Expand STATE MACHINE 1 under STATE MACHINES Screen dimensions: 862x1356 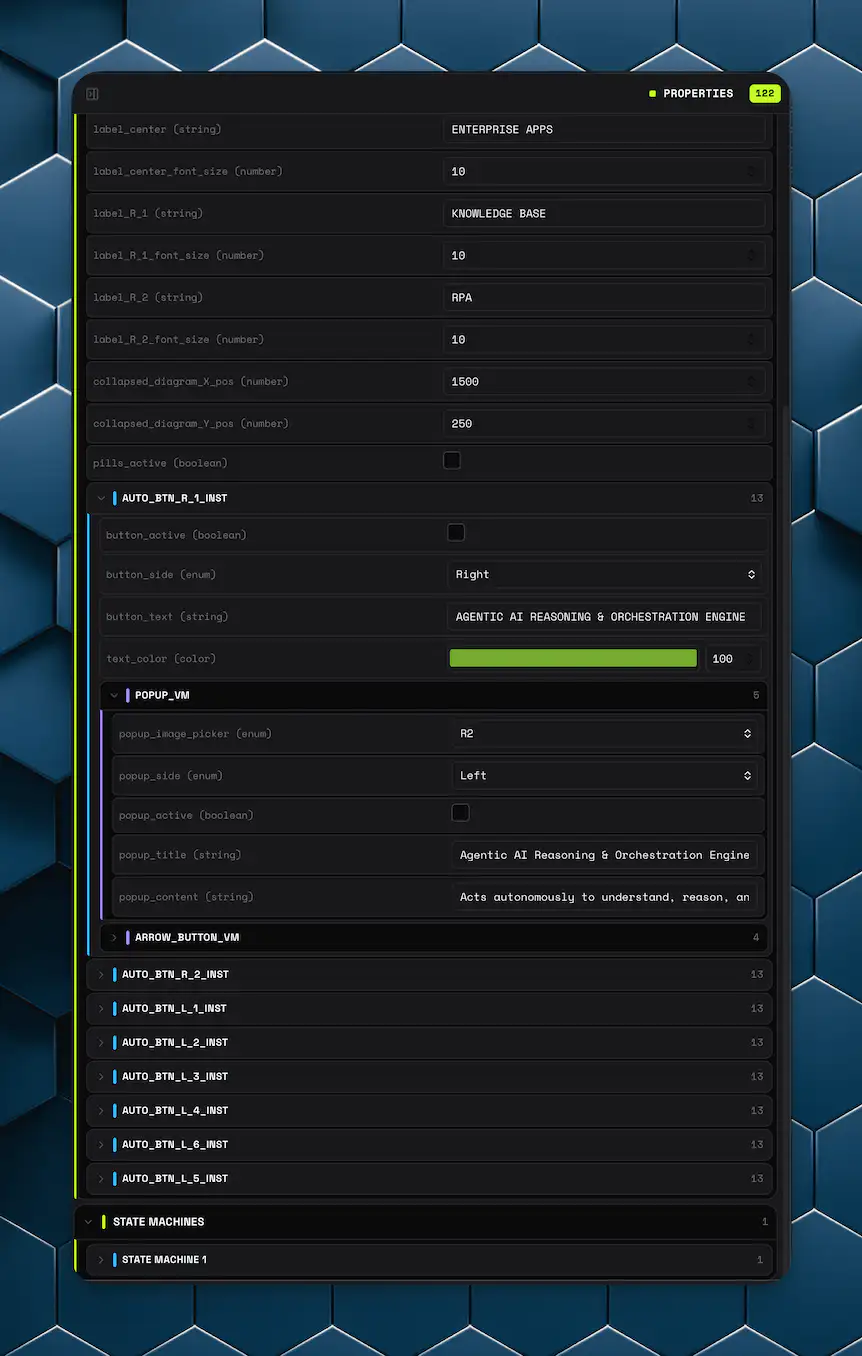coord(99,1259)
